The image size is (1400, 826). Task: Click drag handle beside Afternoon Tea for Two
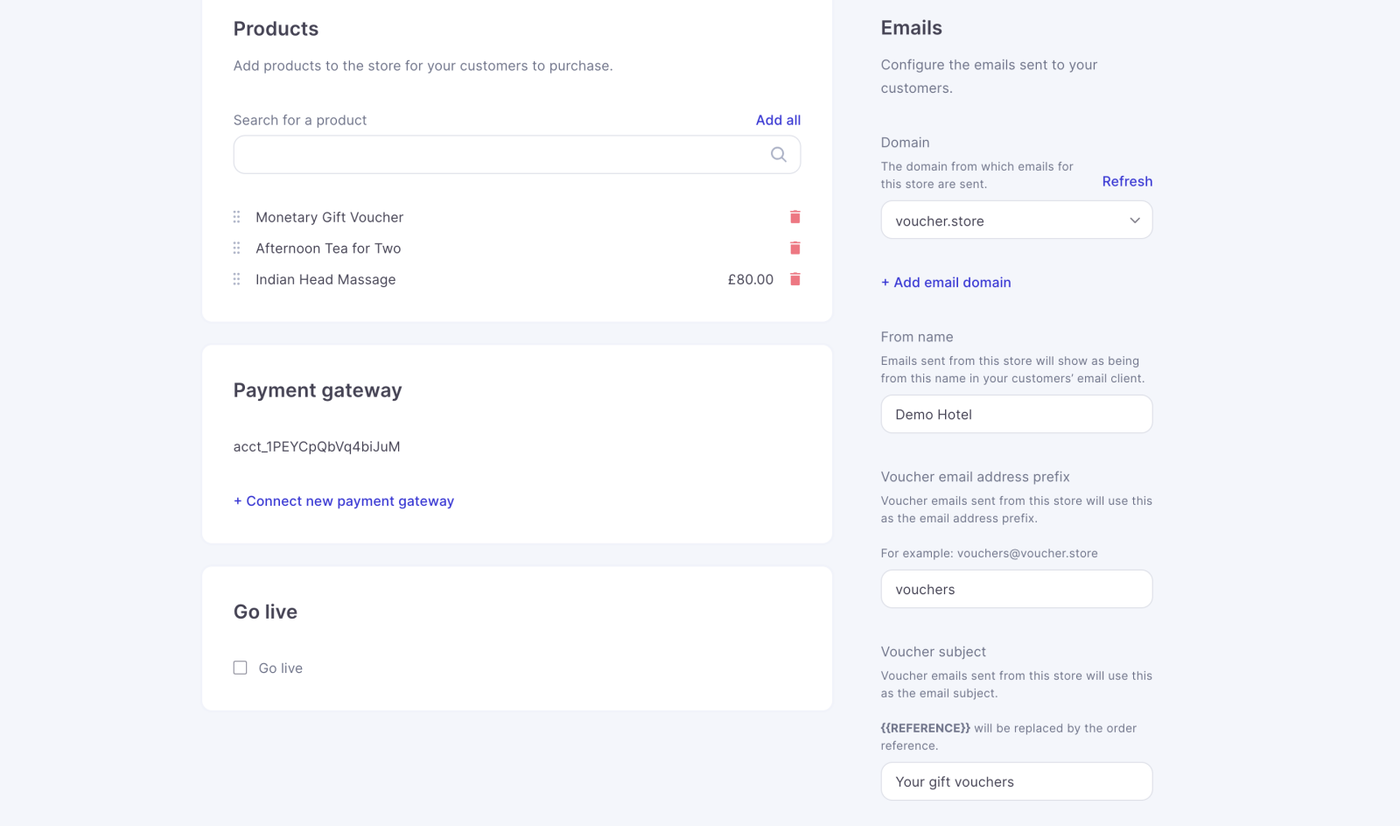237,248
